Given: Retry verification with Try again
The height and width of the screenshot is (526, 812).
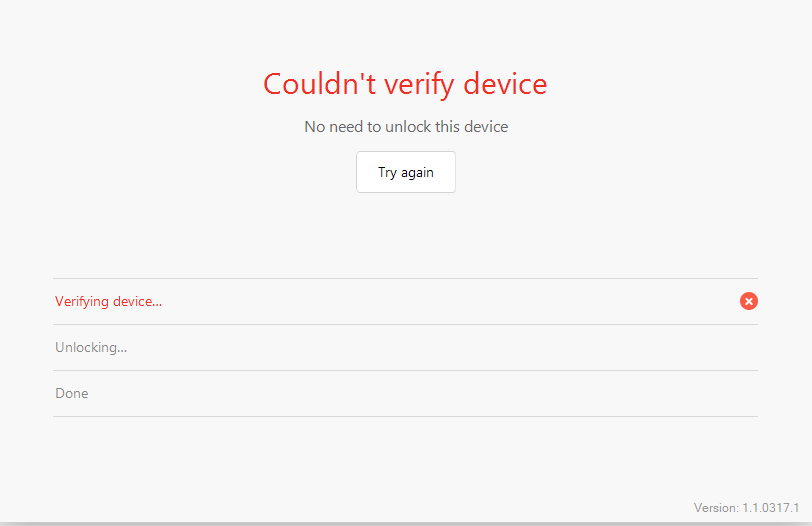Looking at the screenshot, I should [x=406, y=172].
